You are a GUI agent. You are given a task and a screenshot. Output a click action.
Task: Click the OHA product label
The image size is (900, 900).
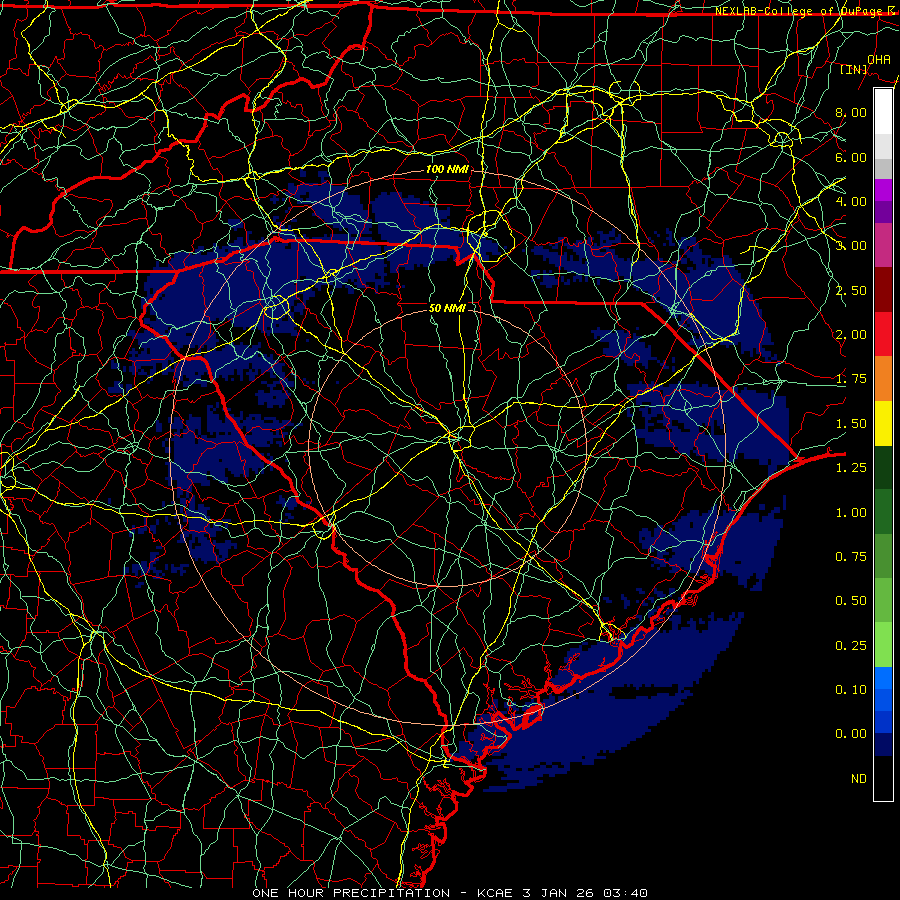coord(879,59)
